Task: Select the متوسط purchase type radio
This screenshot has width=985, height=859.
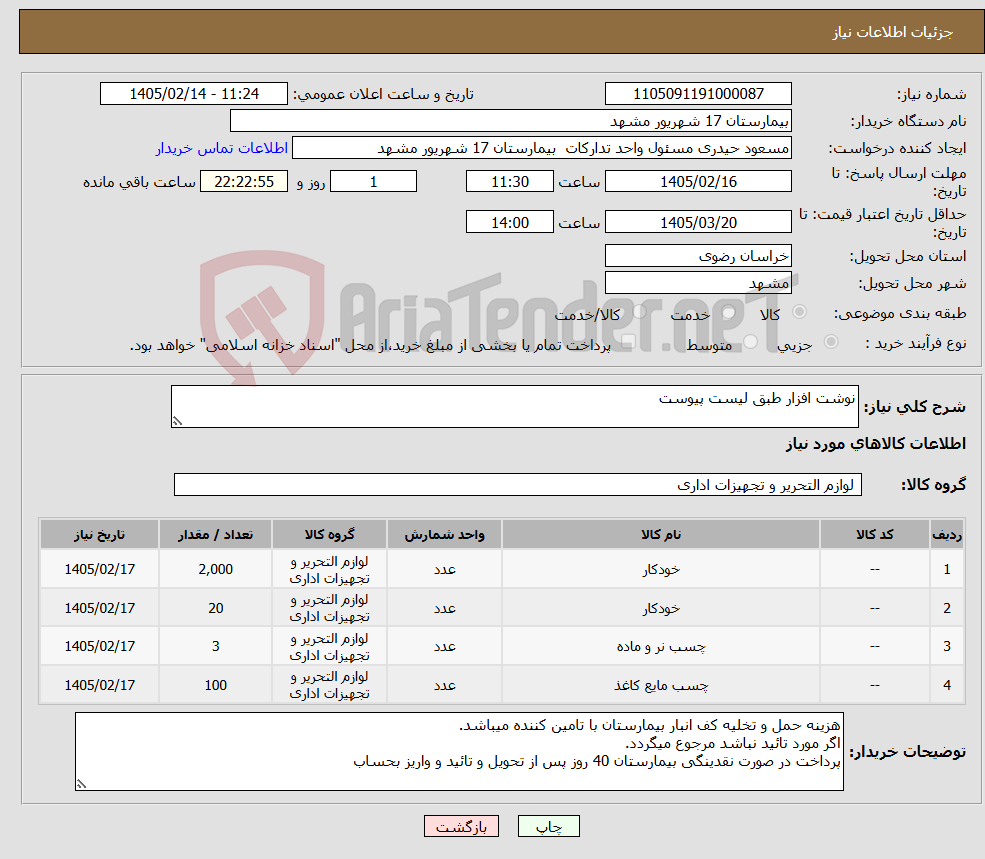Action: (x=751, y=342)
